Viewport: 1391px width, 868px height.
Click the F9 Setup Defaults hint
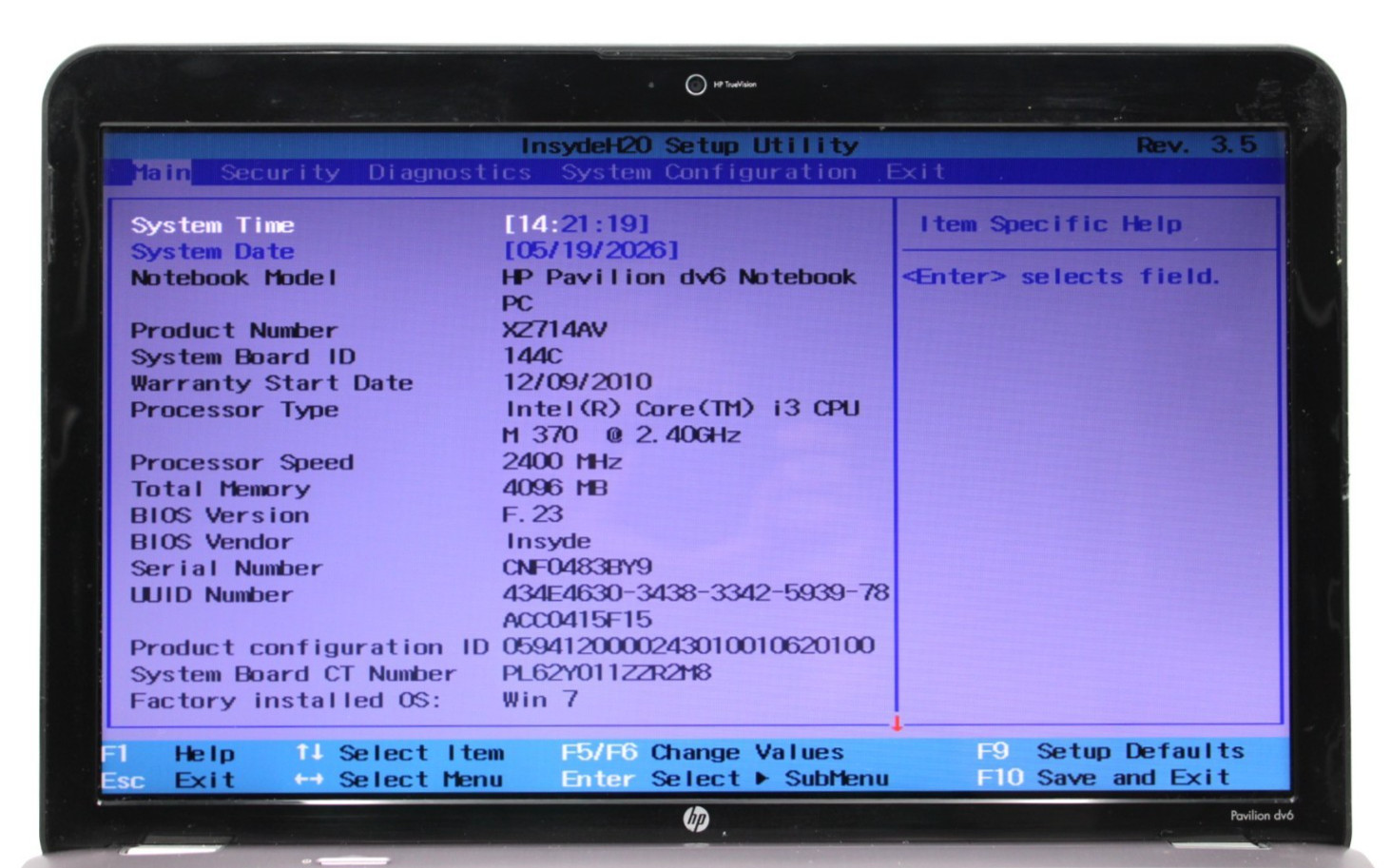[x=1111, y=751]
